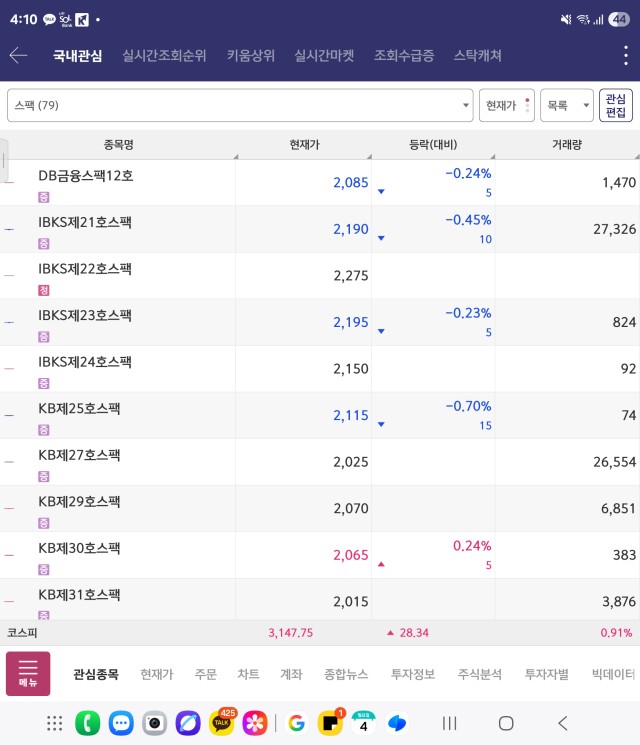The image size is (640, 745).
Task: Open the app drawer grid icon
Action: [x=55, y=723]
